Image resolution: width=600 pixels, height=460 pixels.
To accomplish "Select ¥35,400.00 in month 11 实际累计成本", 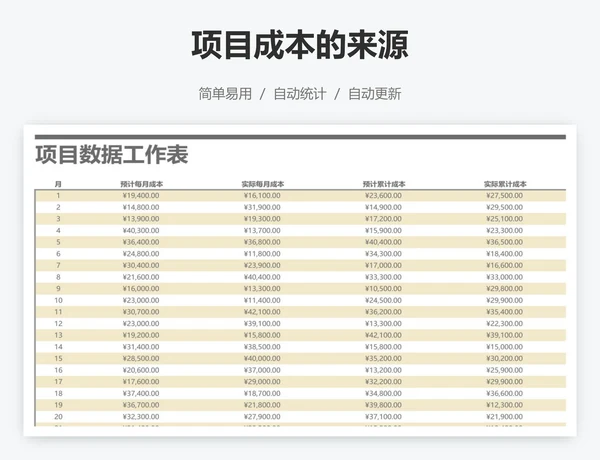I will (505, 312).
